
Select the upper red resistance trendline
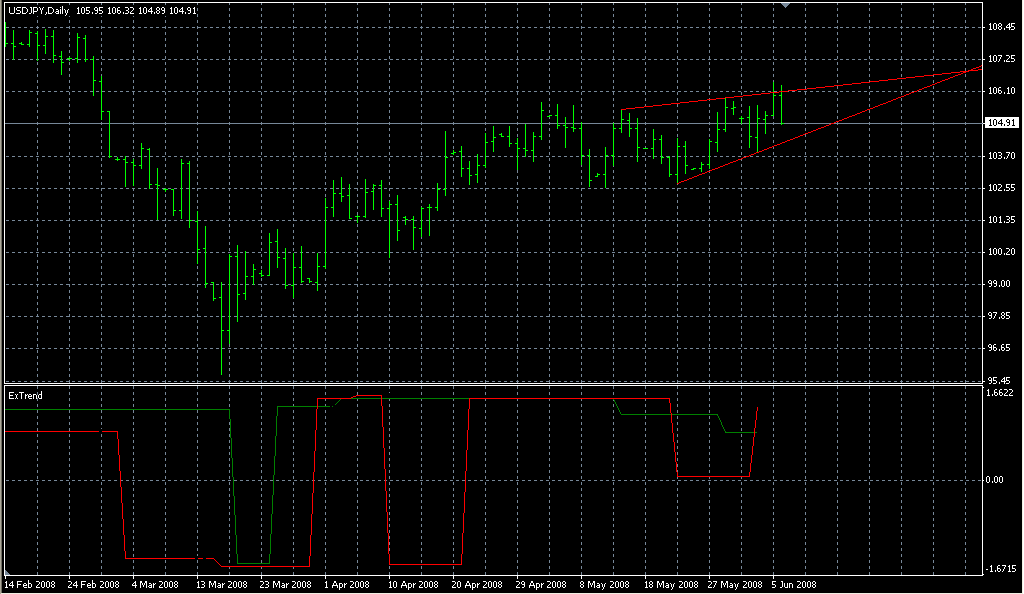click(x=802, y=89)
